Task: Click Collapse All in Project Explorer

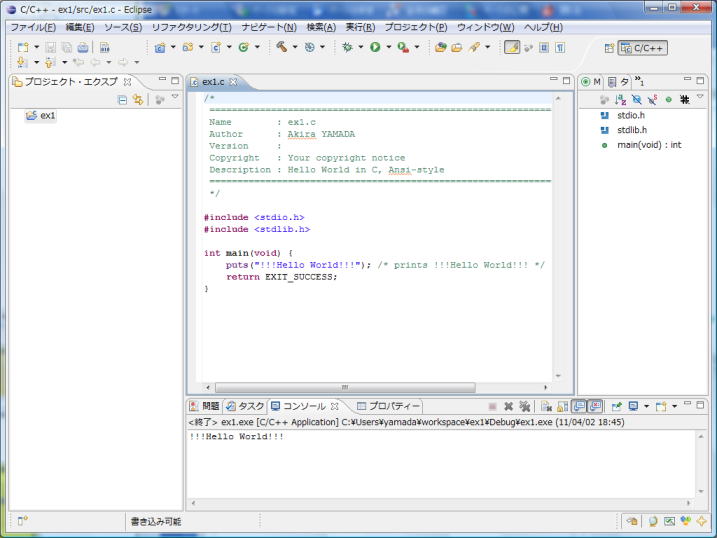Action: (x=122, y=100)
